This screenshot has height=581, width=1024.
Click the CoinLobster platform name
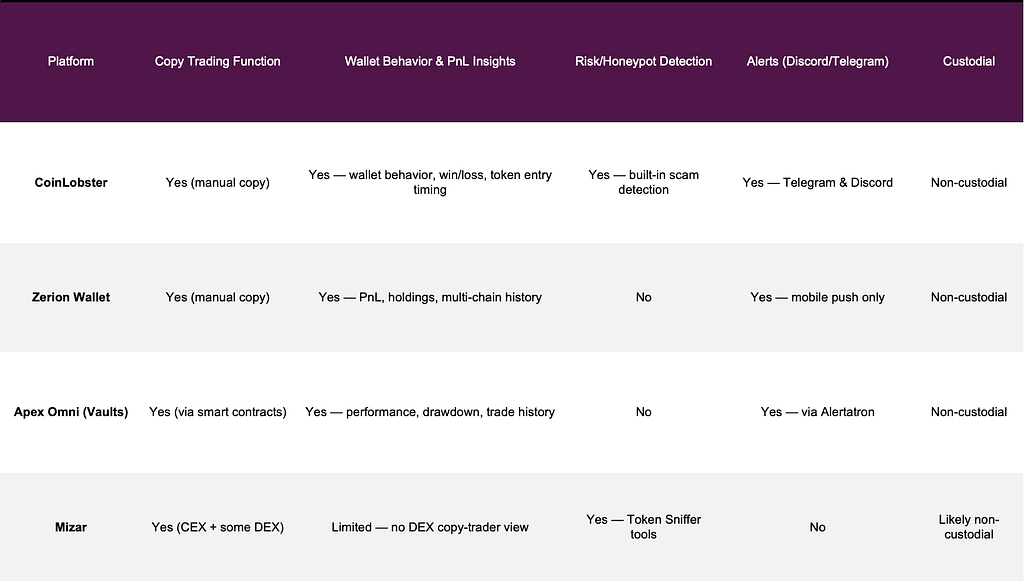point(71,183)
